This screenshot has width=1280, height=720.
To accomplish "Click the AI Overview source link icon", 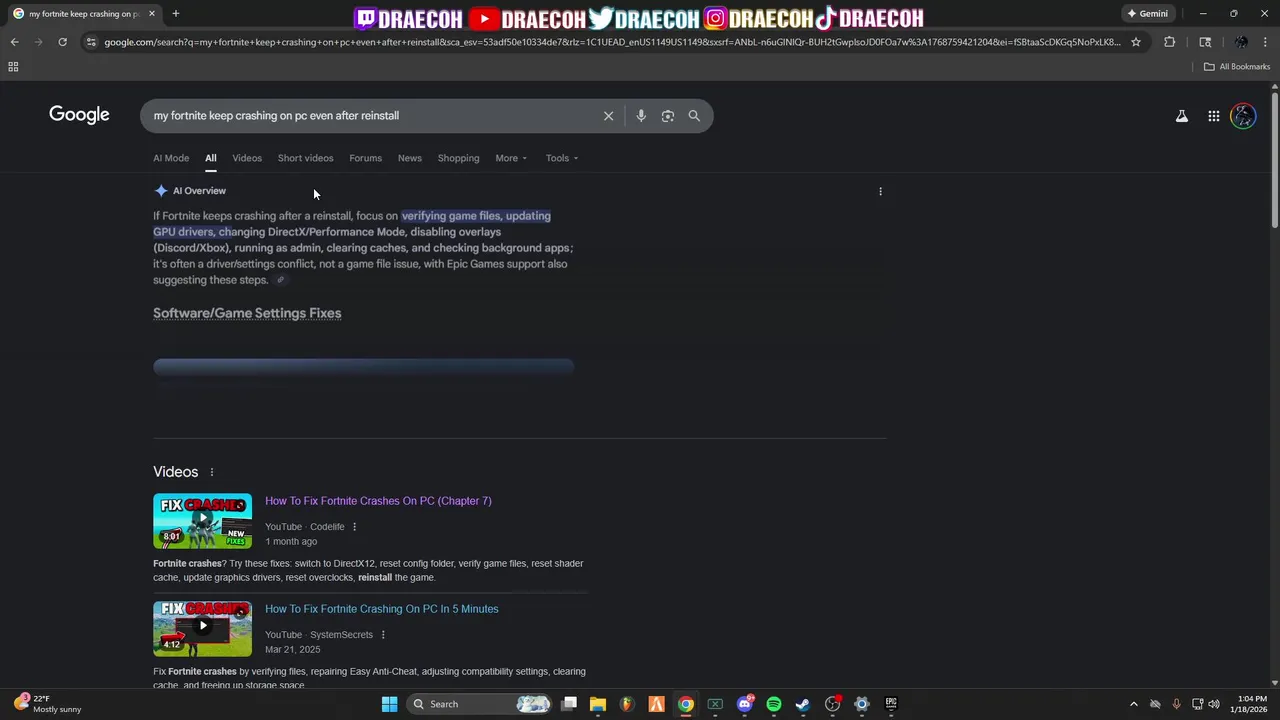I will [x=280, y=280].
